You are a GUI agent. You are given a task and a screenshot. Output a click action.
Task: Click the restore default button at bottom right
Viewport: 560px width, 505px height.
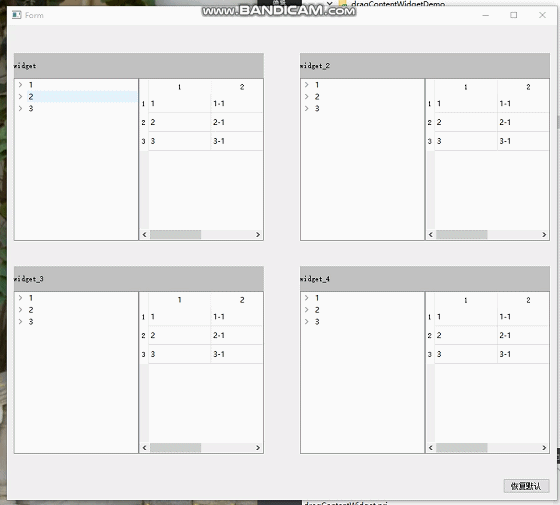click(526, 486)
